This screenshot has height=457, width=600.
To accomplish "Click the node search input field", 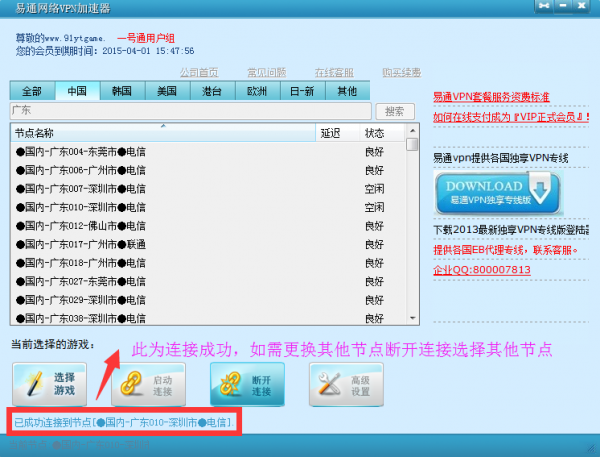I will 190,111.
